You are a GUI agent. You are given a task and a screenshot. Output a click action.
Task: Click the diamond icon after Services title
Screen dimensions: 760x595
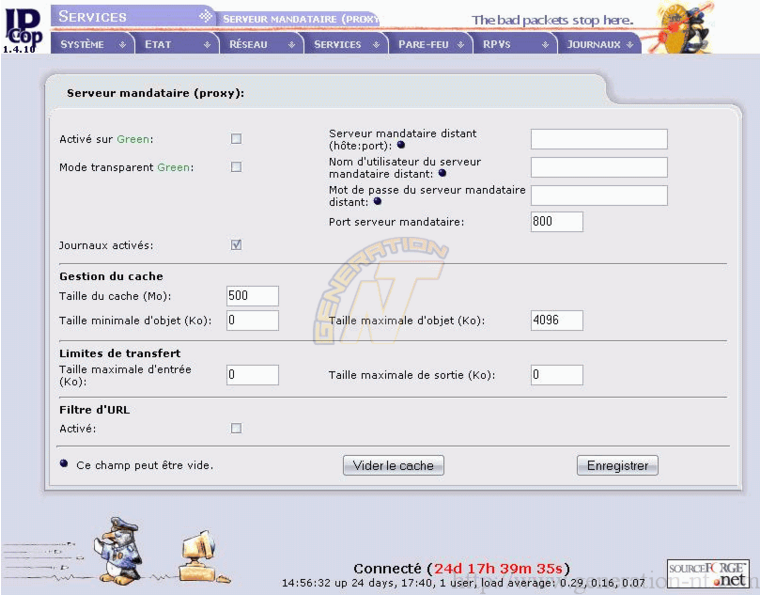tap(206, 16)
